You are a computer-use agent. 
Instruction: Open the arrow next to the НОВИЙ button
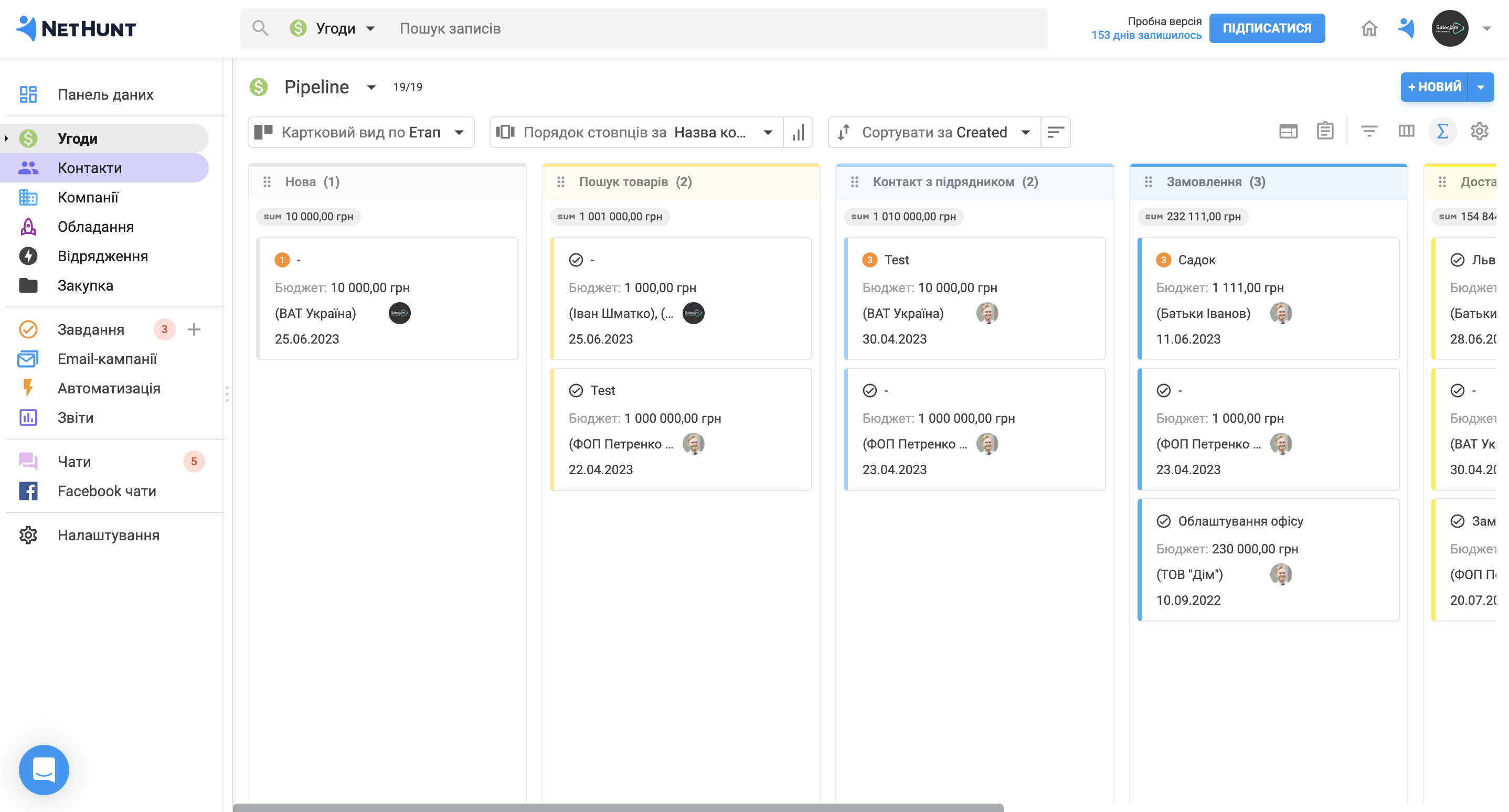[x=1481, y=87]
